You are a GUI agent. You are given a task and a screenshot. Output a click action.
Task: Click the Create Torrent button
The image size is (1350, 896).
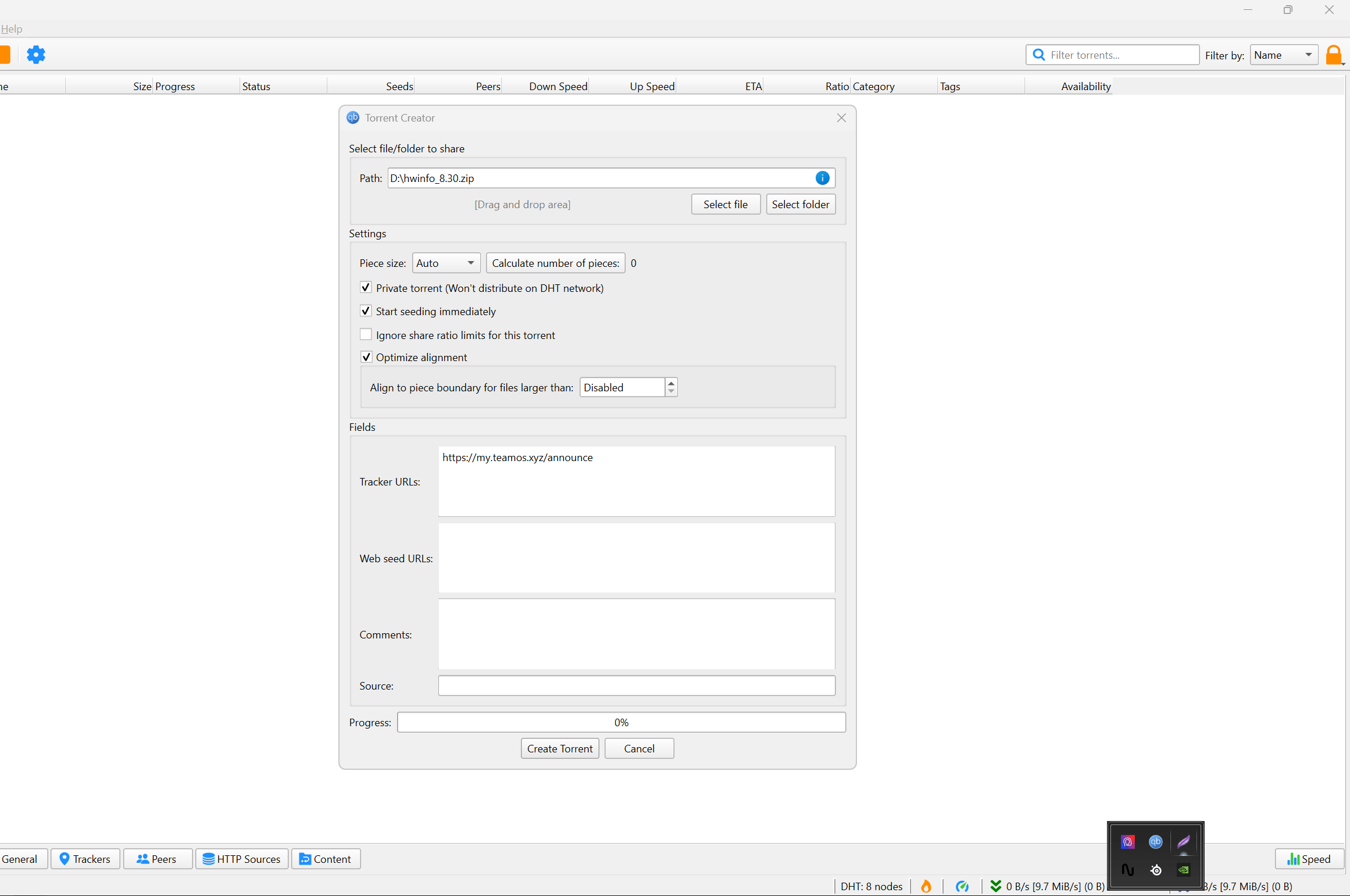coord(560,748)
